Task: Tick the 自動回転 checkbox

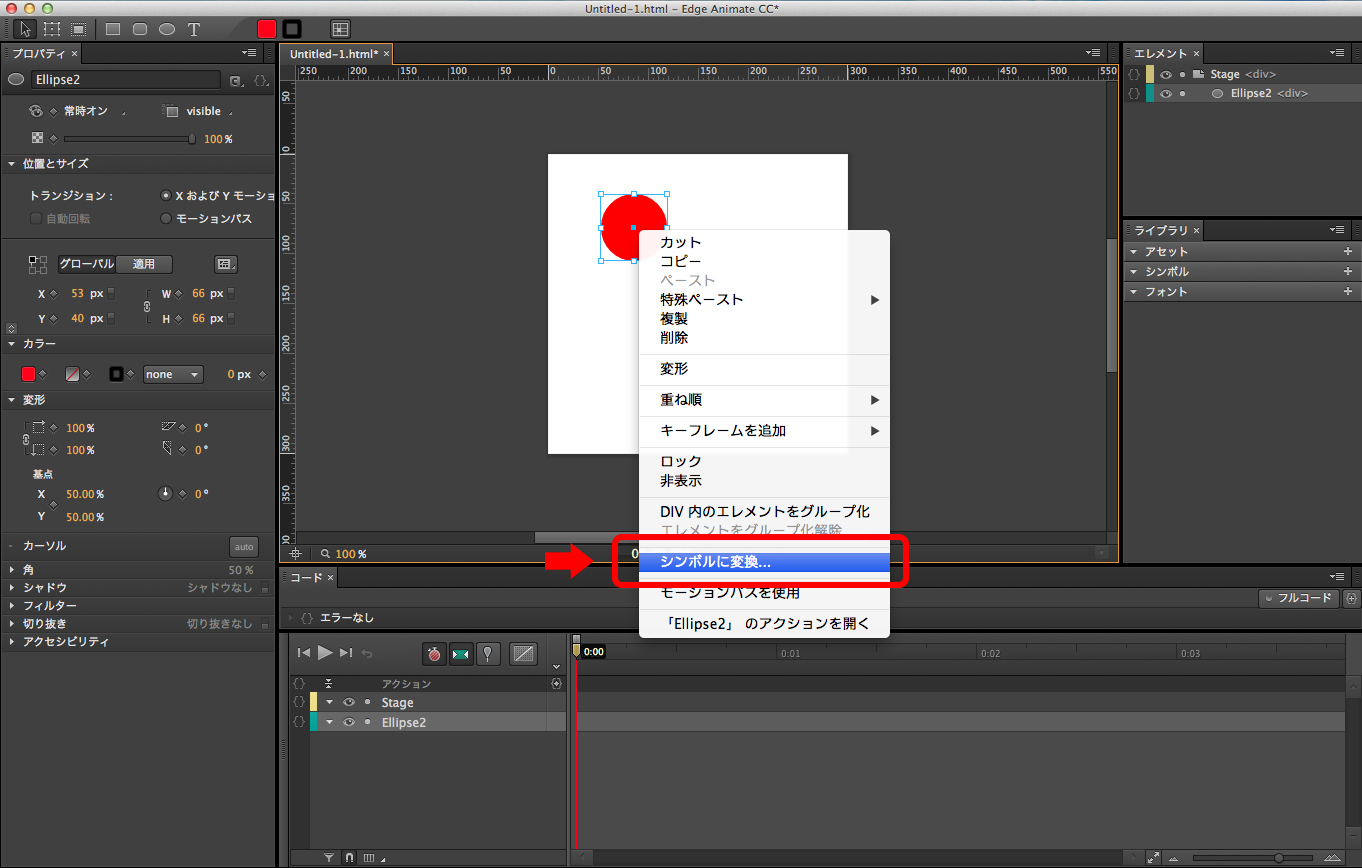Action: coord(36,218)
